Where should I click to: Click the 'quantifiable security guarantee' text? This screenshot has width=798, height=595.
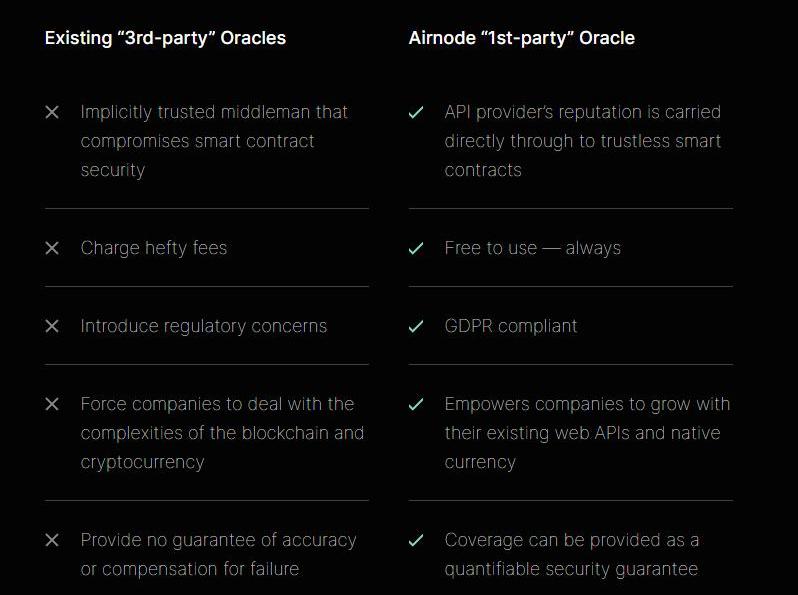pyautogui.click(x=571, y=569)
